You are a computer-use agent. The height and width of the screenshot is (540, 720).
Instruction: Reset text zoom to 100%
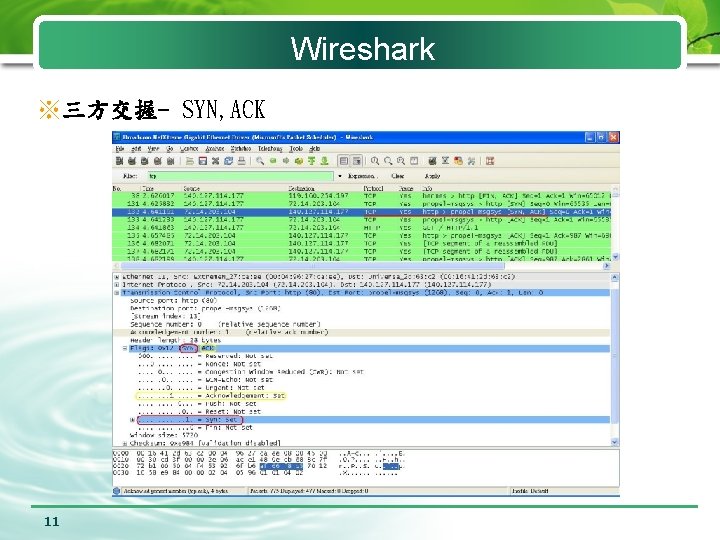(401, 161)
